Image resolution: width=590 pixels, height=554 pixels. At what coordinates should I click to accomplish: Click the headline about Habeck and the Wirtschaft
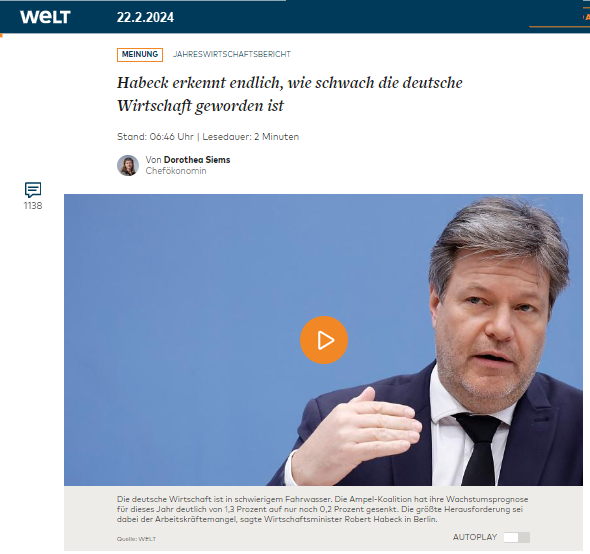290,94
